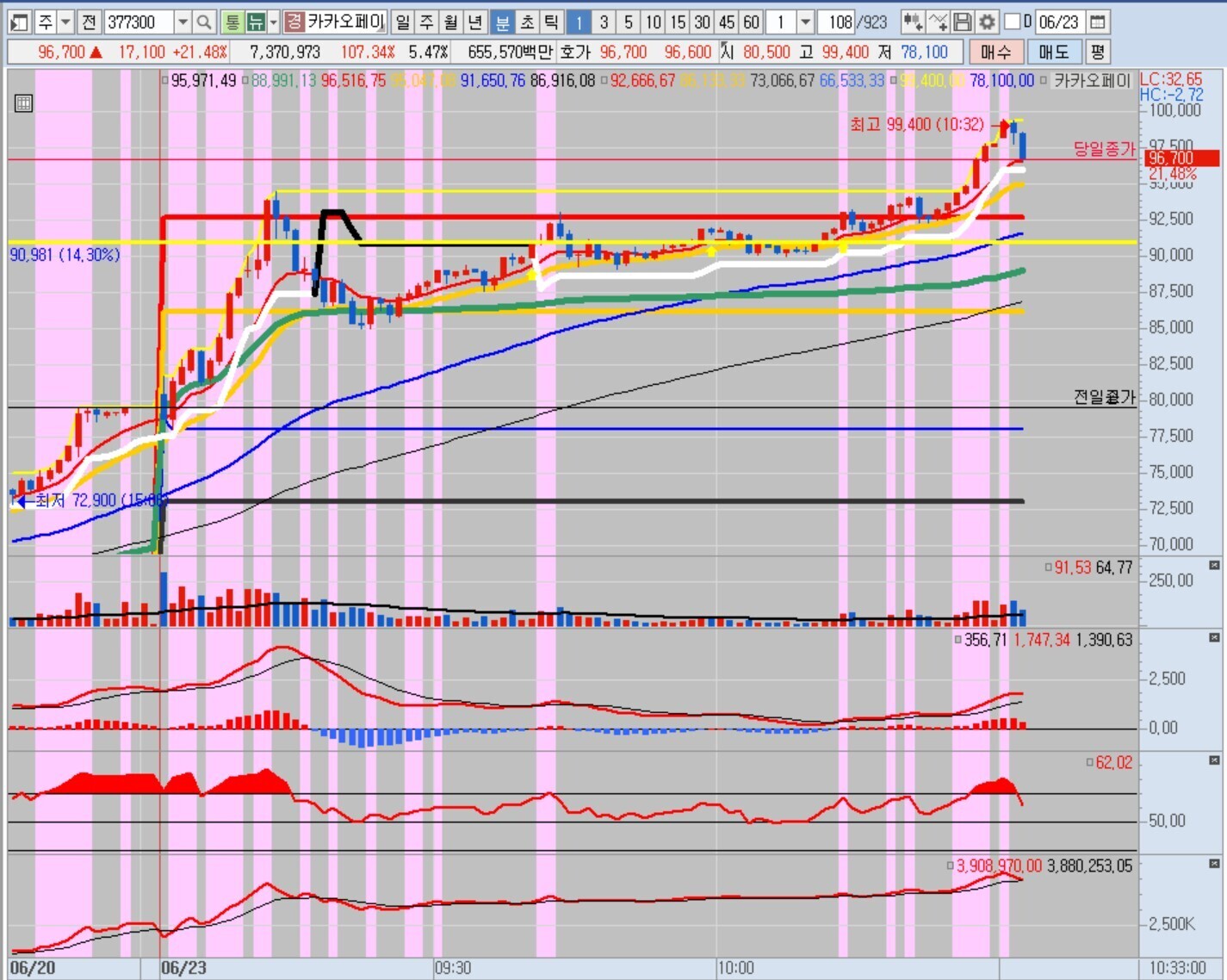The height and width of the screenshot is (980, 1227).
Task: Expand the stock code 377300 dropdown
Action: (x=183, y=22)
